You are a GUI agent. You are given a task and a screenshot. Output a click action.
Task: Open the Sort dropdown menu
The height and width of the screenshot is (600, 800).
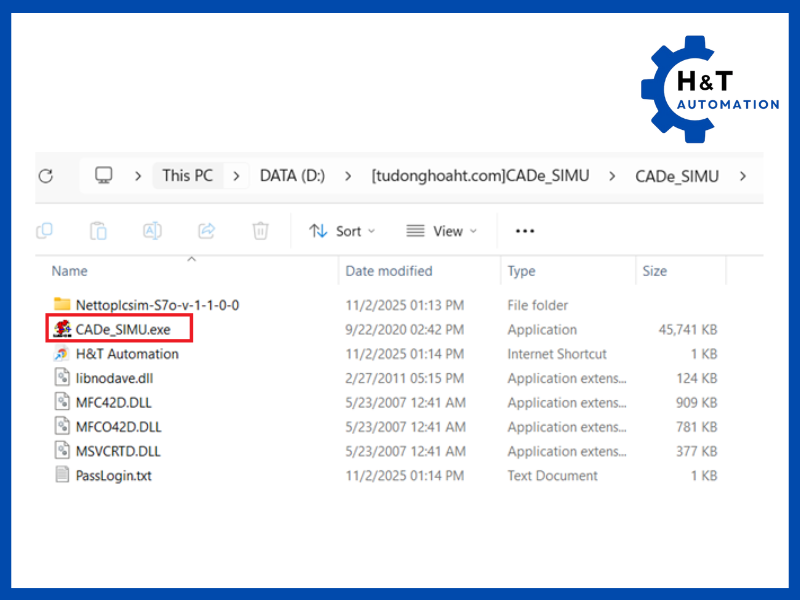pyautogui.click(x=342, y=231)
